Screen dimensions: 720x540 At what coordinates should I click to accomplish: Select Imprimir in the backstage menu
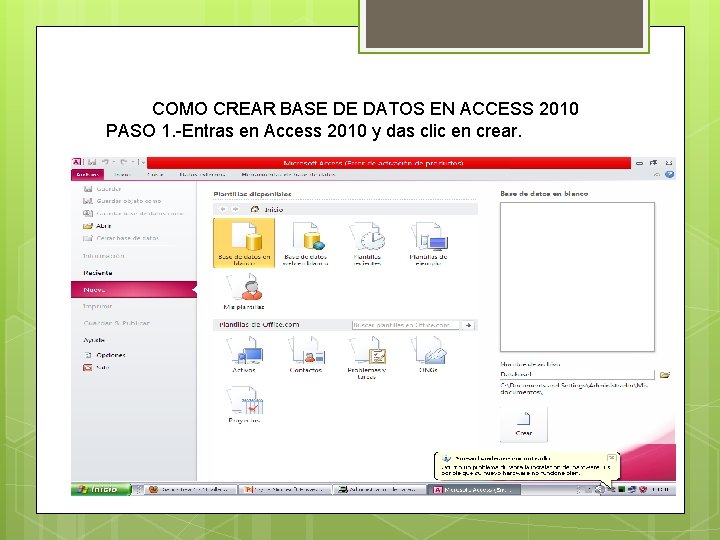pyautogui.click(x=97, y=306)
